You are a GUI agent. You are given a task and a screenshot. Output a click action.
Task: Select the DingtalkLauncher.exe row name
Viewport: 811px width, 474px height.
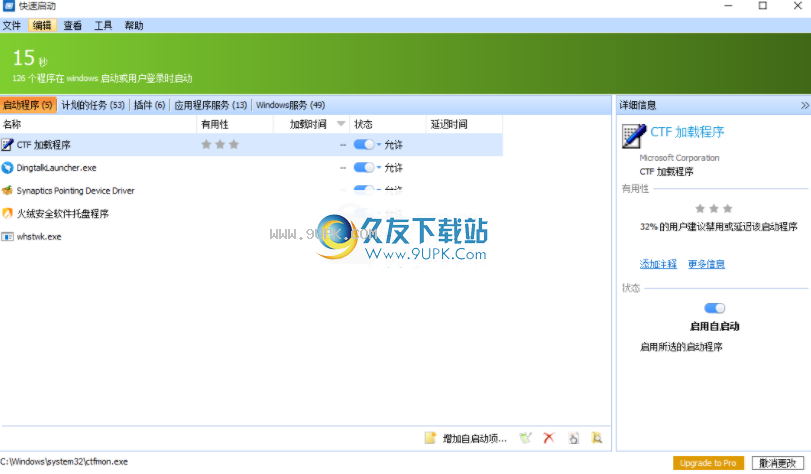tap(56, 168)
